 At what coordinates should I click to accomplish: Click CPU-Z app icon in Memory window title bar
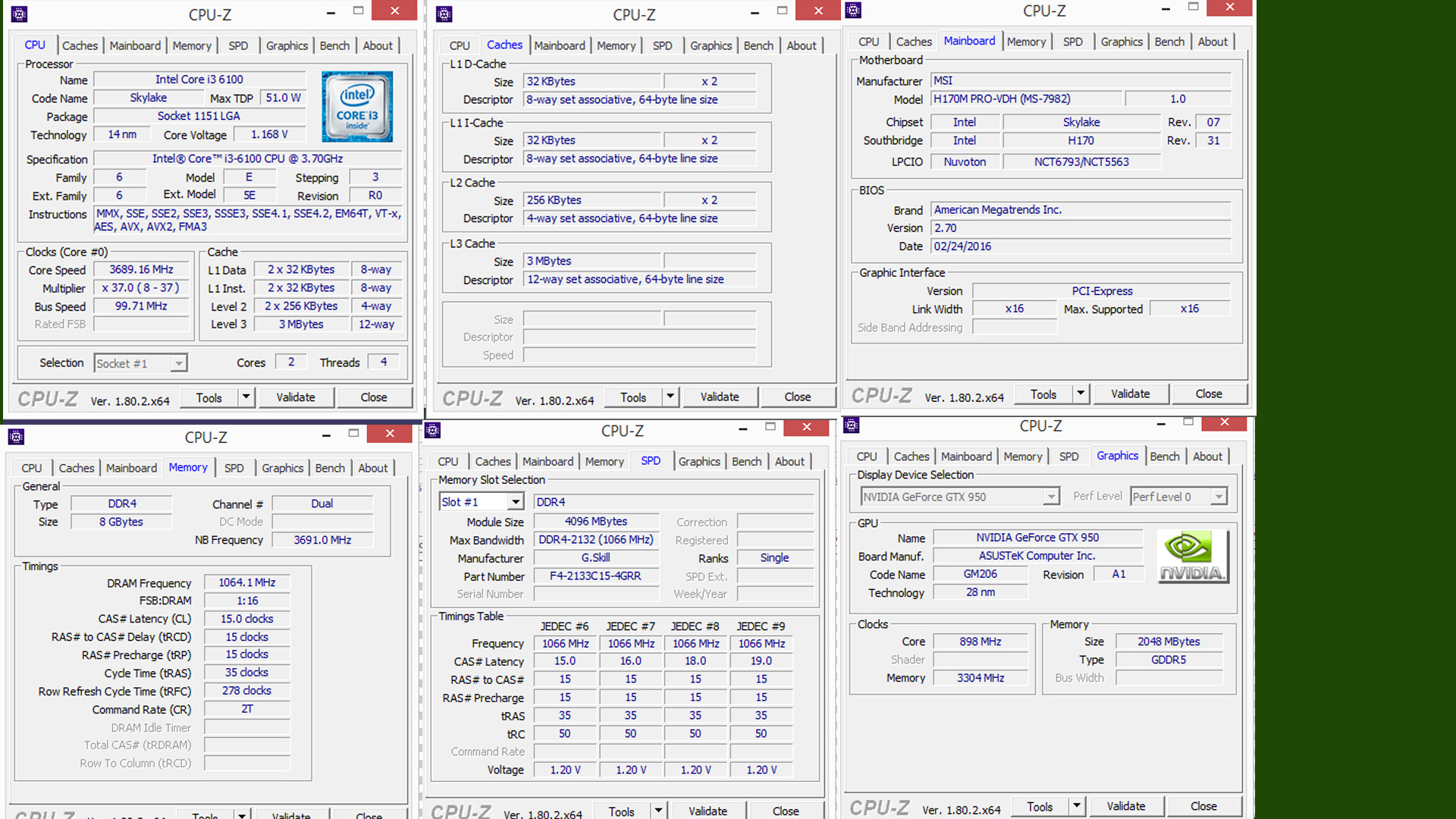(16, 437)
